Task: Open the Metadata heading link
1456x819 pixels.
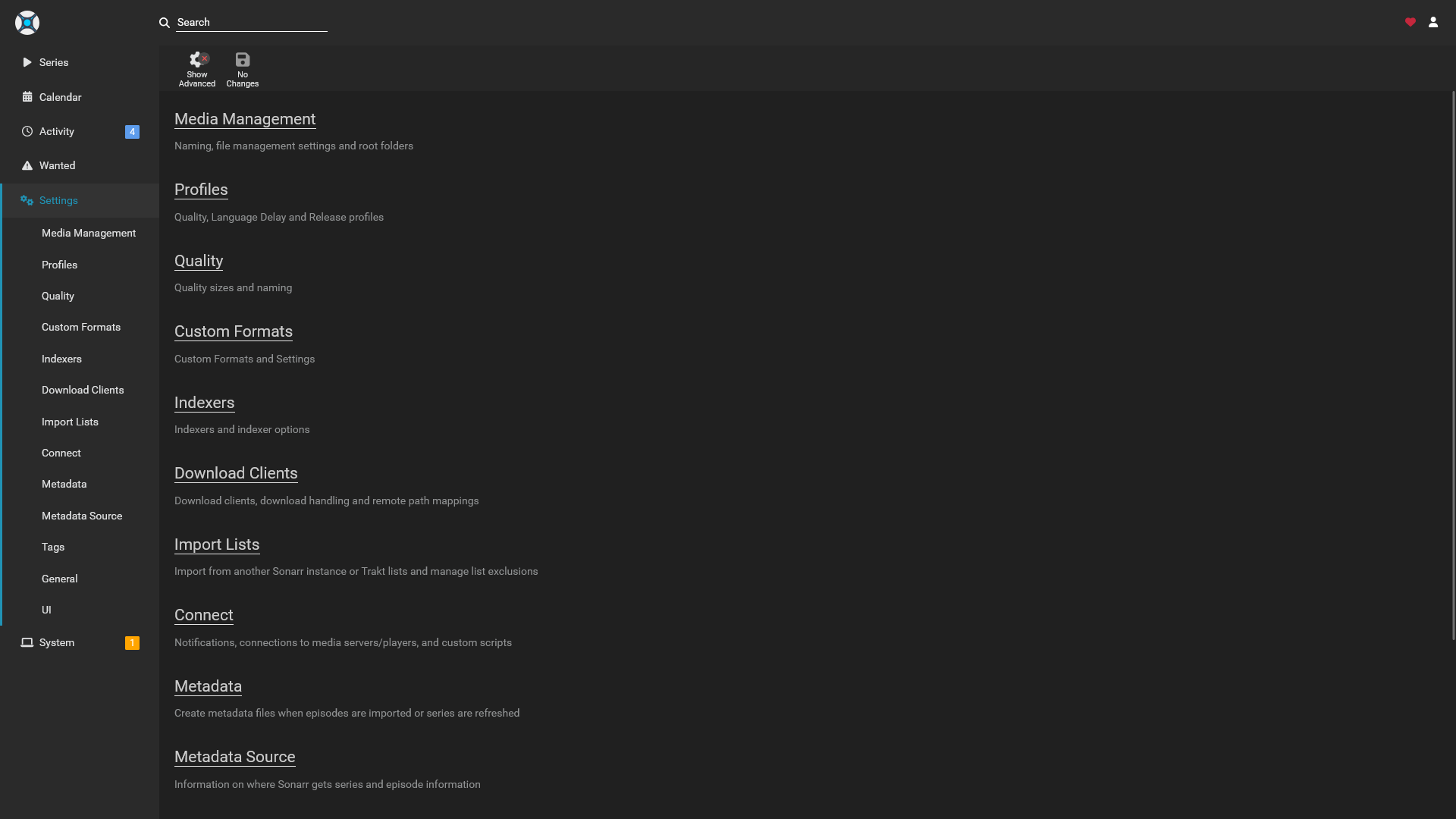Action: point(208,686)
